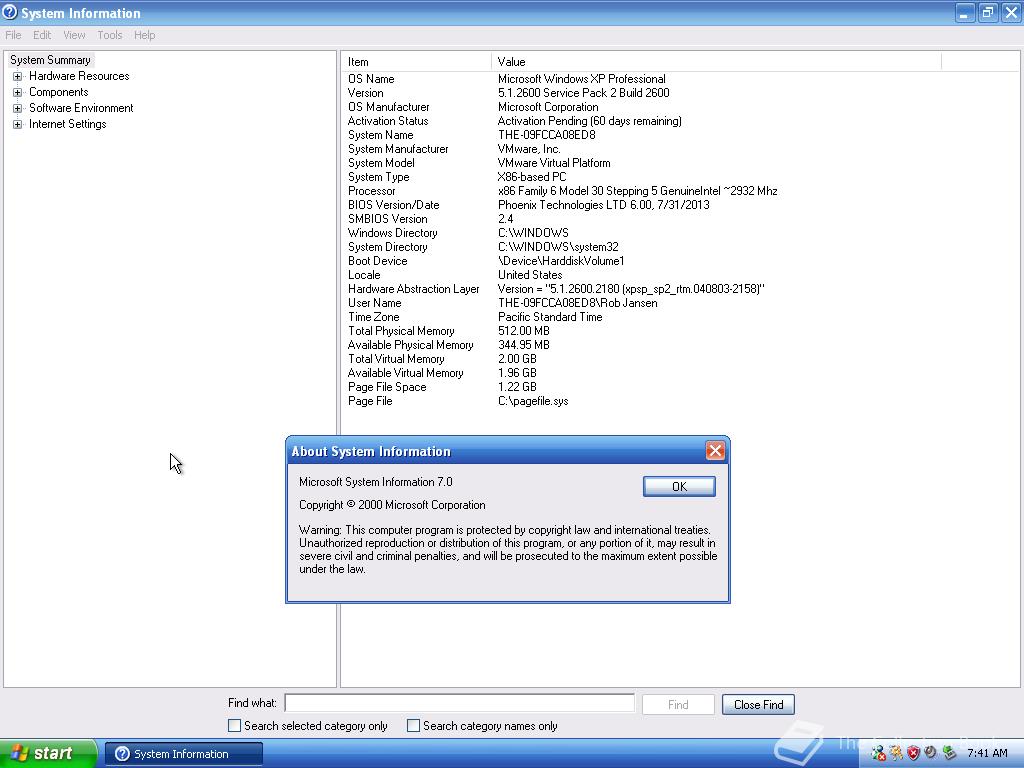1024x768 pixels.
Task: Enable Search selected category only checkbox
Action: [234, 726]
